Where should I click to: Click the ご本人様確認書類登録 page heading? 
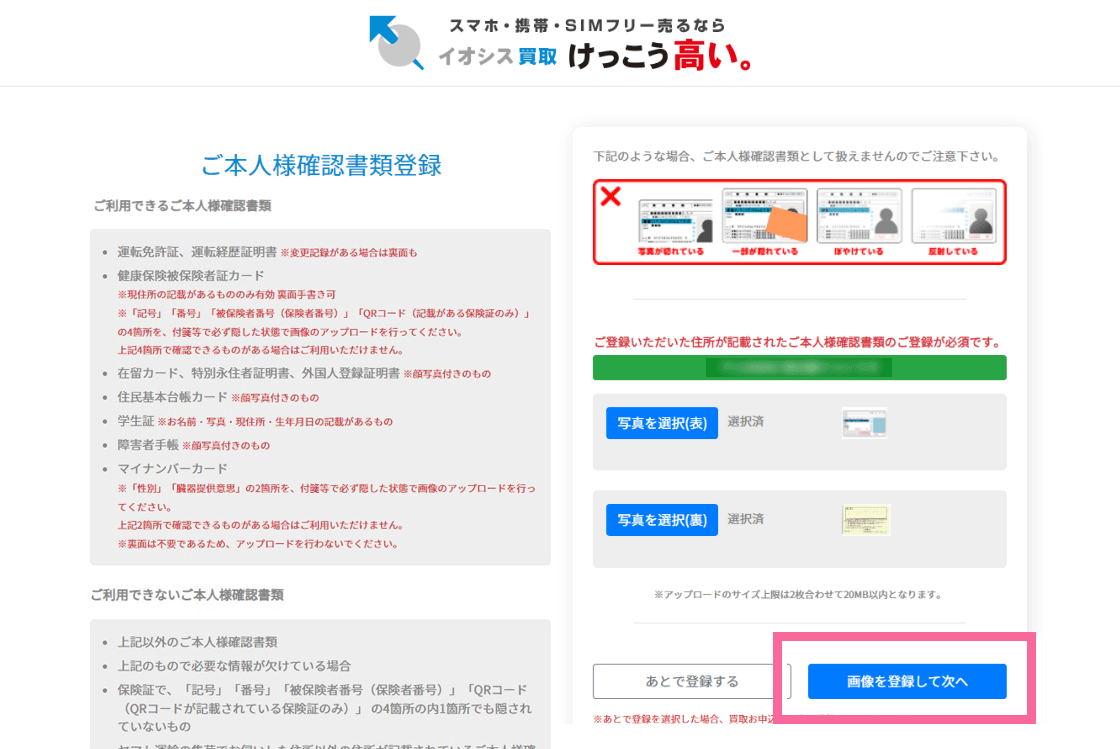click(321, 165)
